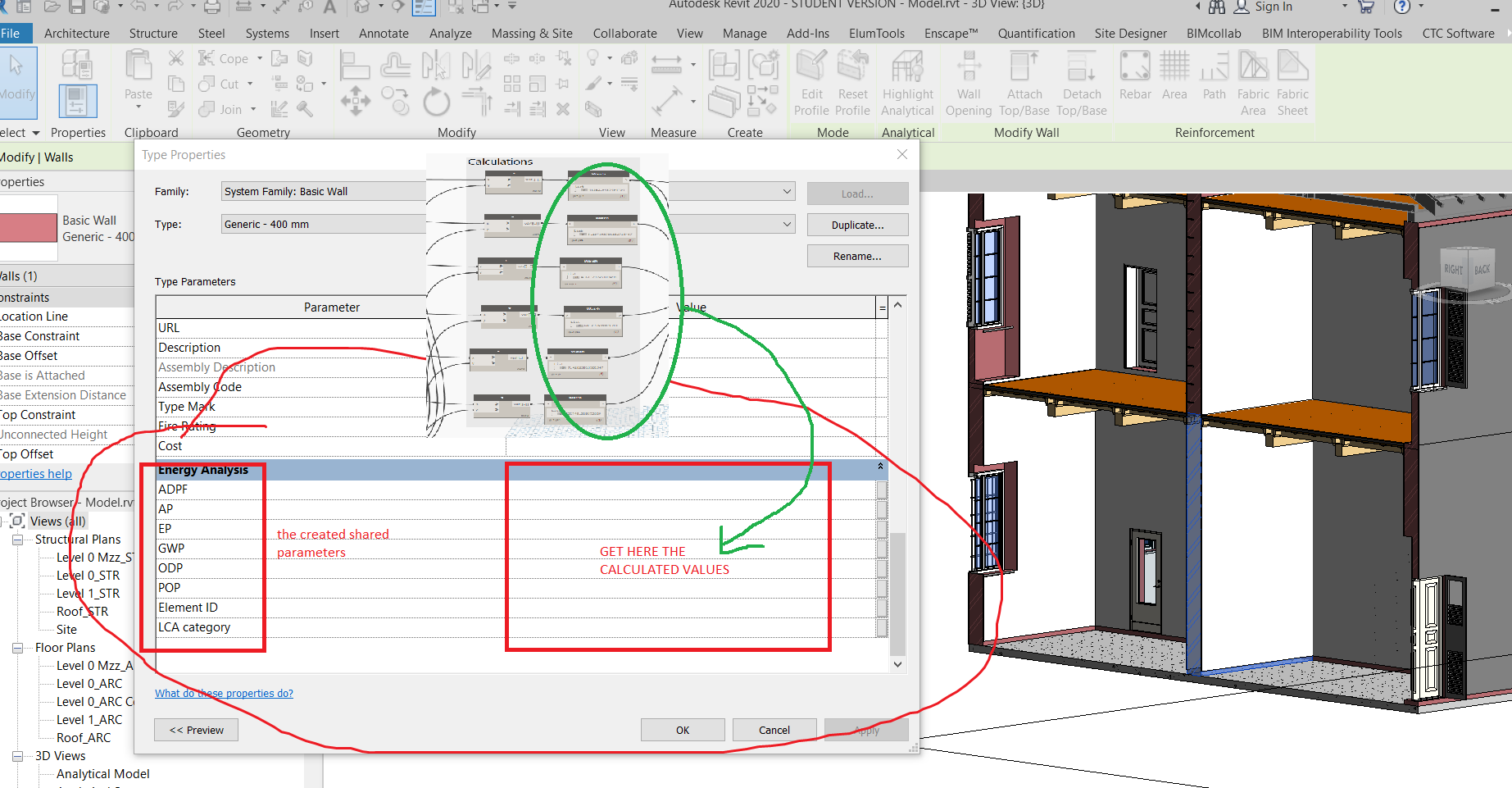The image size is (1512, 788).
Task: Open the Cope dropdown arrow
Action: click(x=260, y=59)
